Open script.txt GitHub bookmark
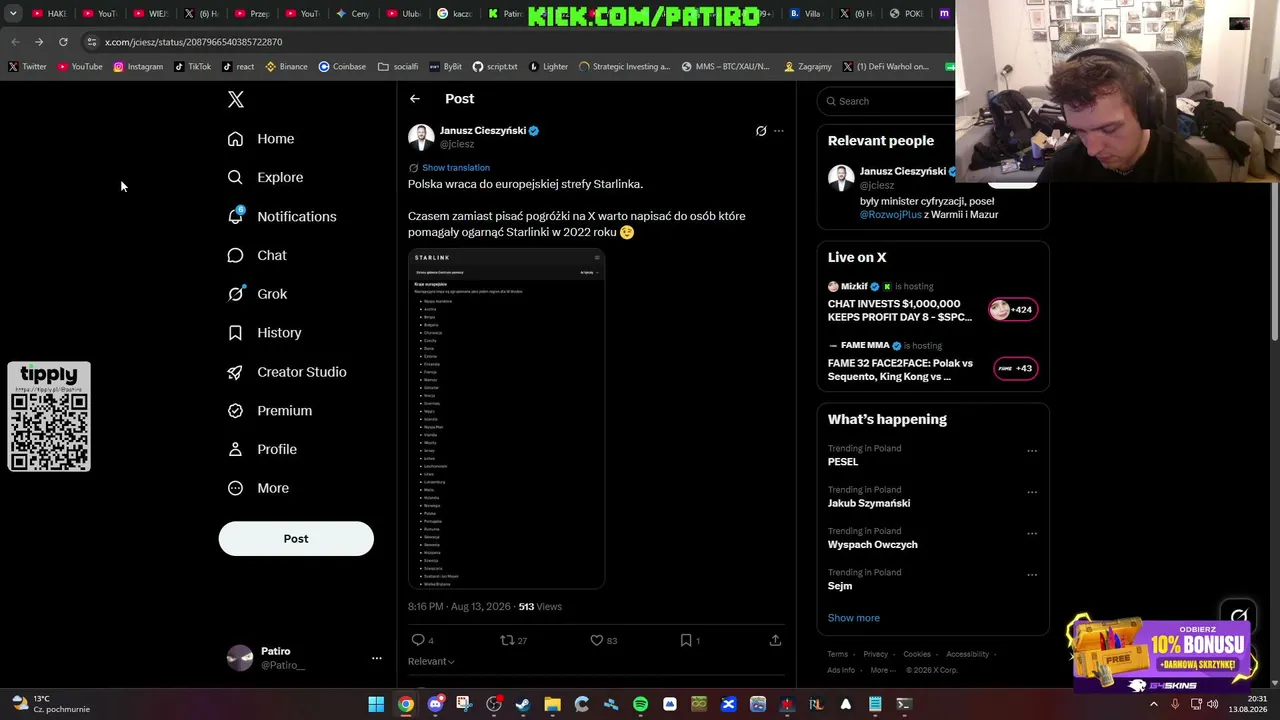The width and height of the screenshot is (1280, 720). click(495, 67)
